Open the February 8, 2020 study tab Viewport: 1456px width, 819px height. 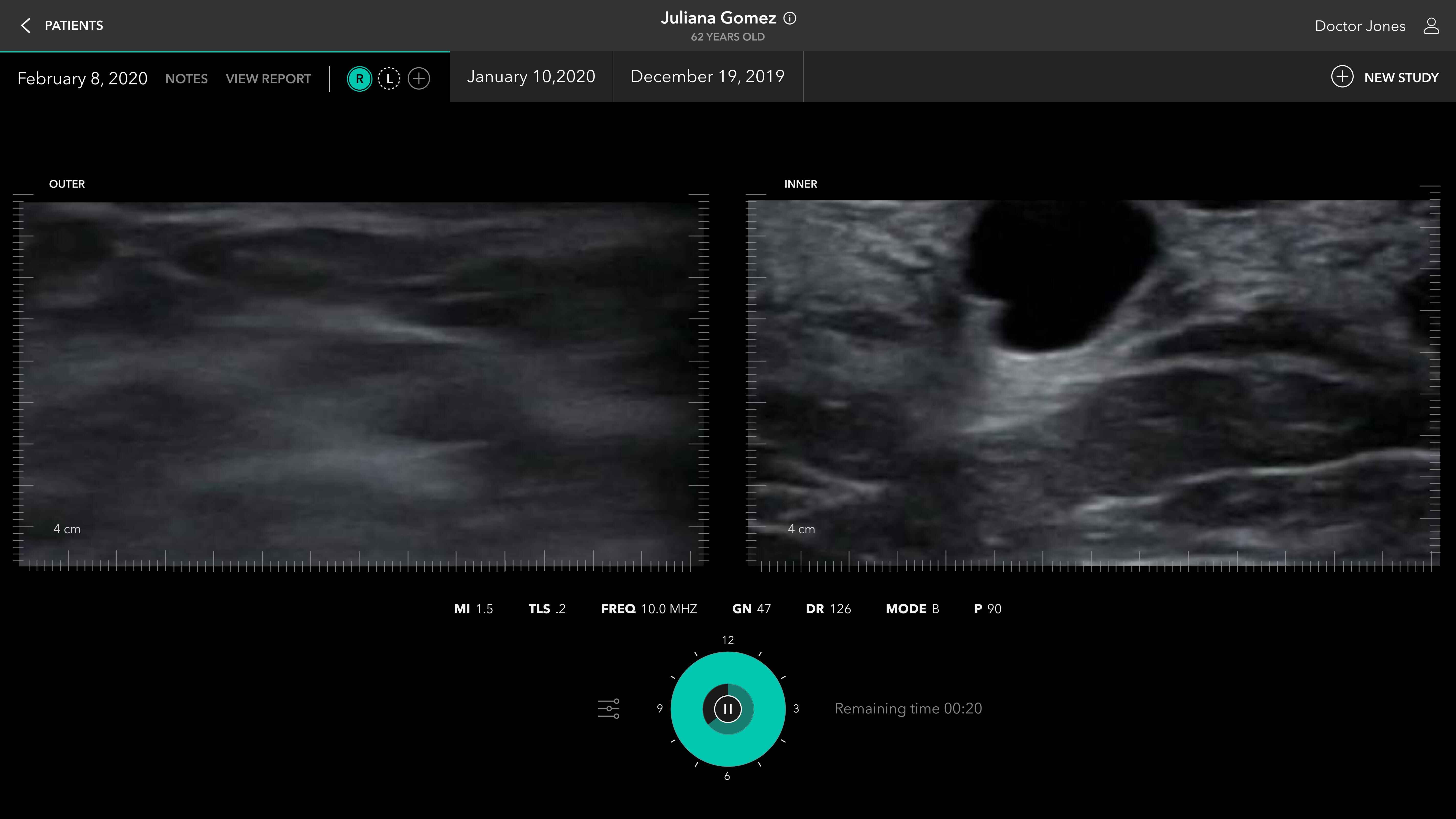tap(83, 79)
